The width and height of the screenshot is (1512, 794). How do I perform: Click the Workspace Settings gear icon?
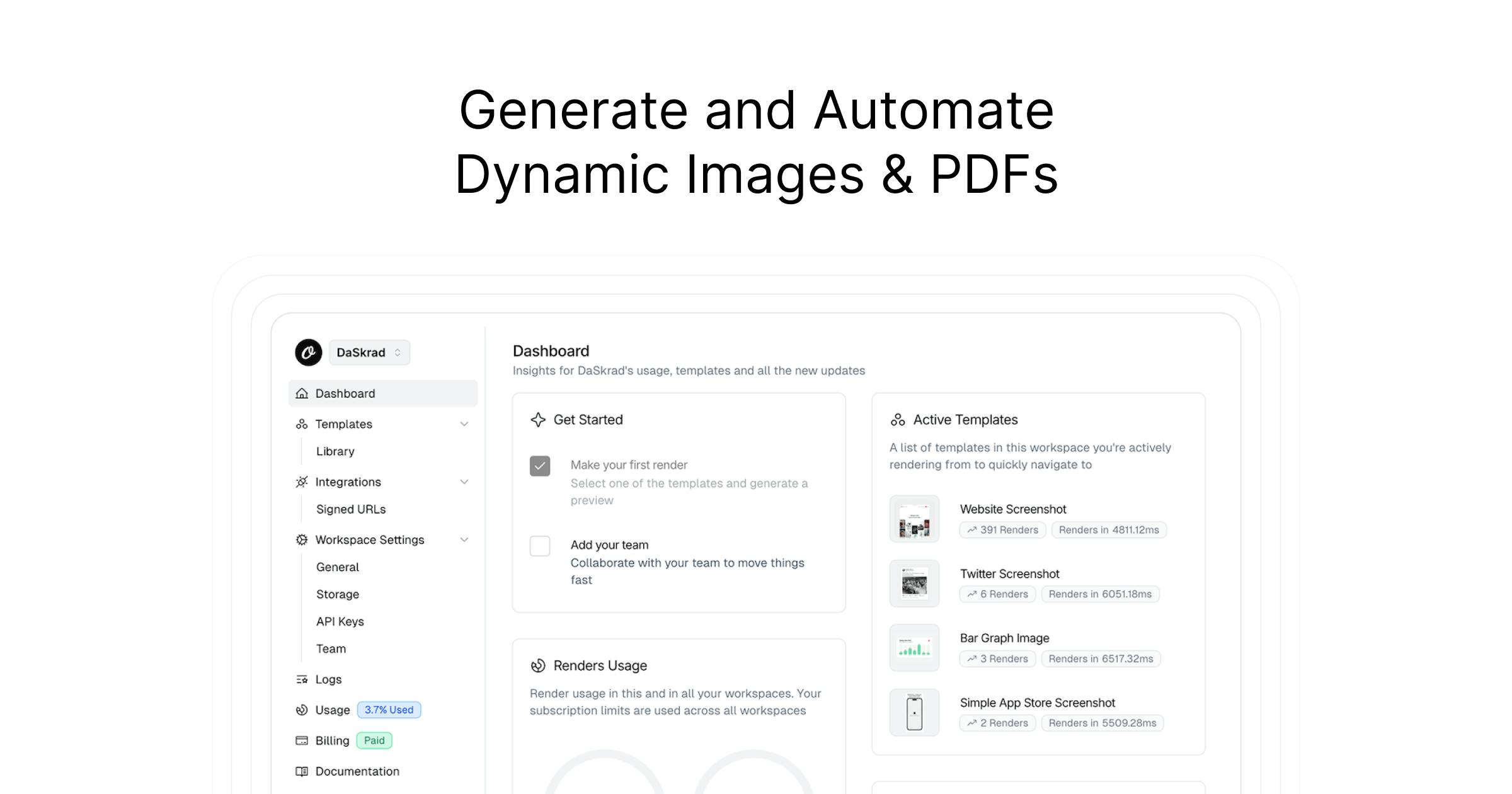(x=302, y=540)
